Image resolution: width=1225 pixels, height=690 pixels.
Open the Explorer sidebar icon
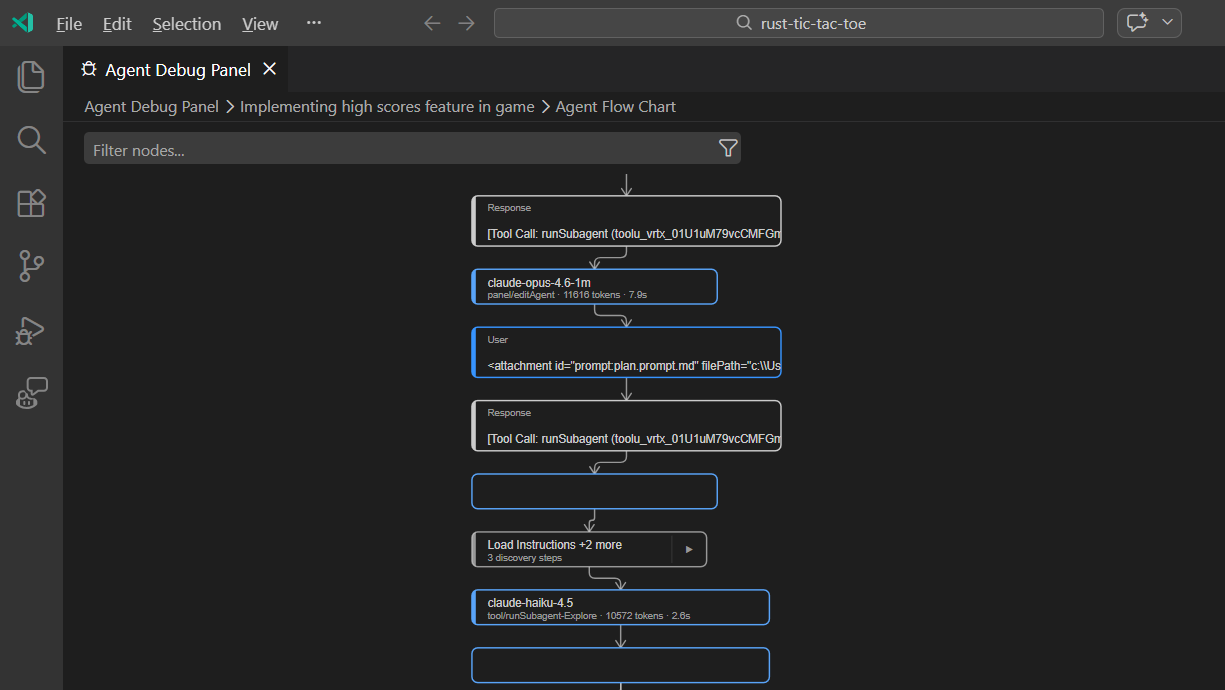[x=30, y=76]
